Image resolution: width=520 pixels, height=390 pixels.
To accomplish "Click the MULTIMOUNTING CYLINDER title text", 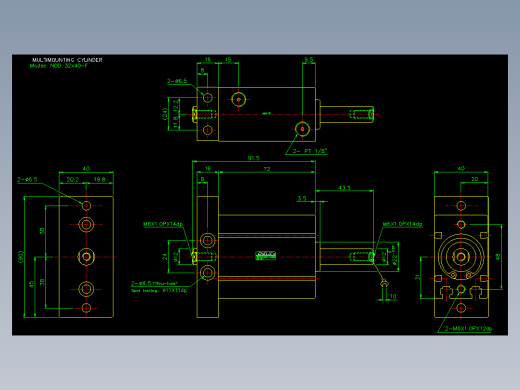I will [x=67, y=60].
